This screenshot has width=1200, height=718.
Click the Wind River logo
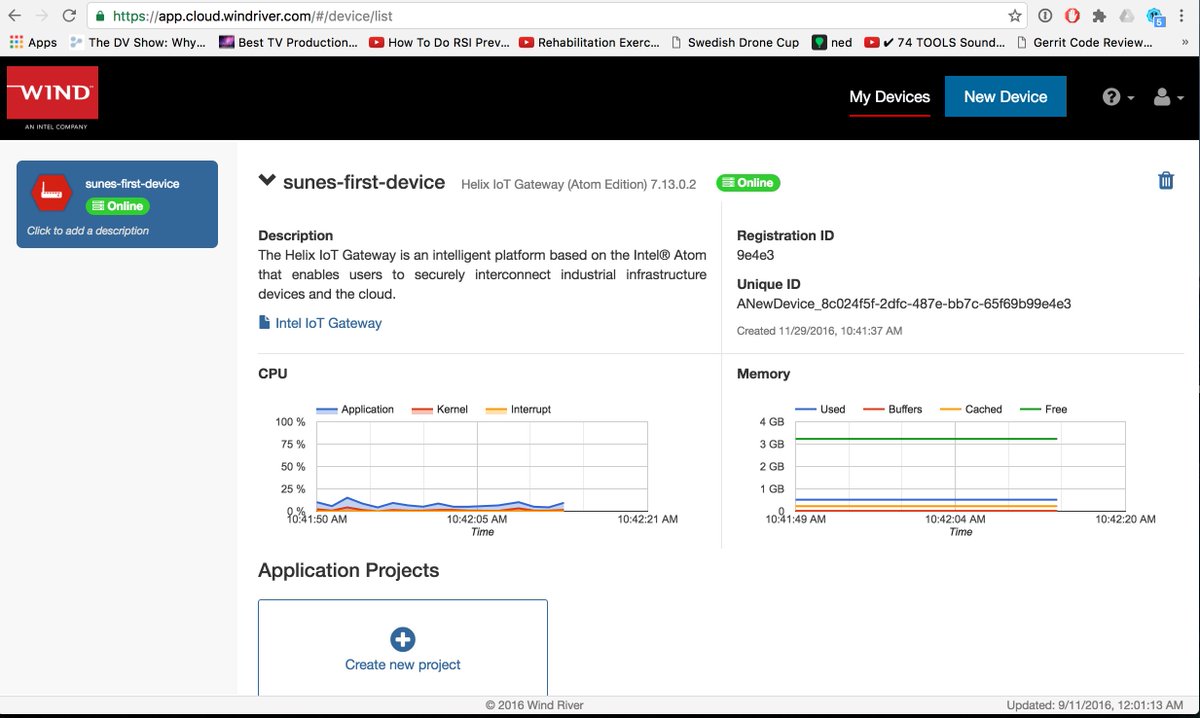[53, 98]
